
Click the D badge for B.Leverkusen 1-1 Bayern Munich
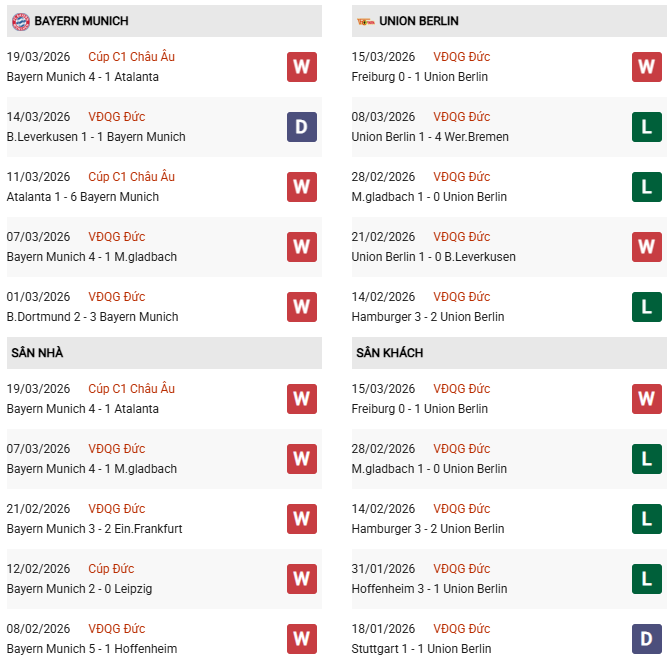(302, 127)
